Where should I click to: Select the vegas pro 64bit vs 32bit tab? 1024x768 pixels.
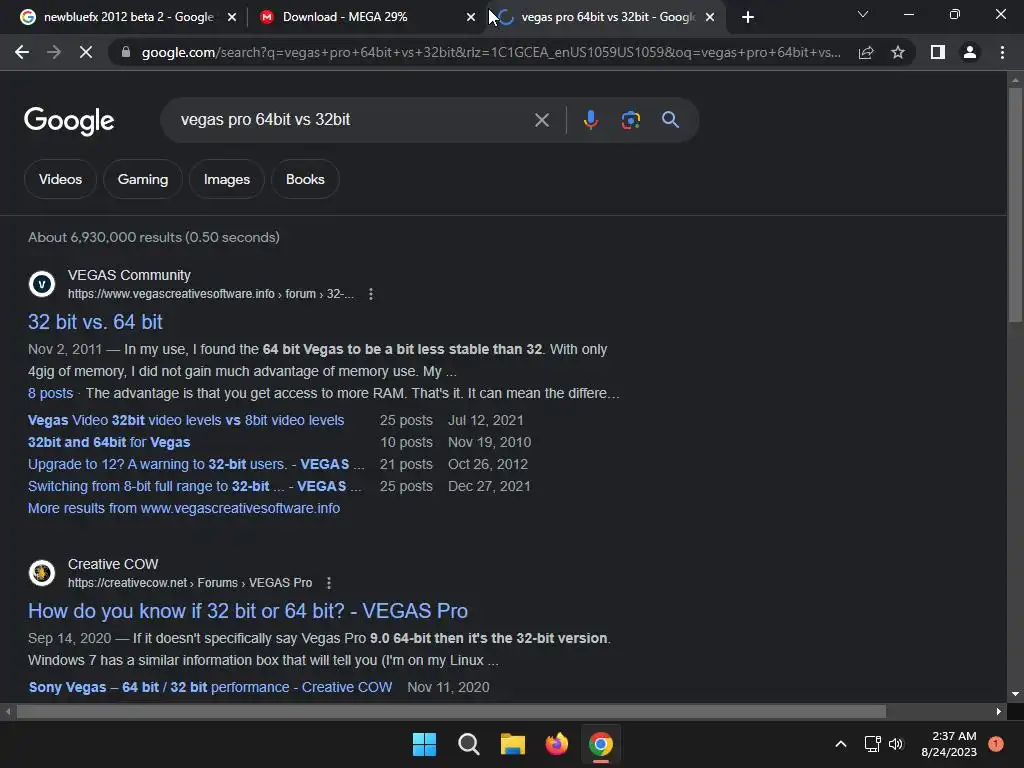(607, 17)
